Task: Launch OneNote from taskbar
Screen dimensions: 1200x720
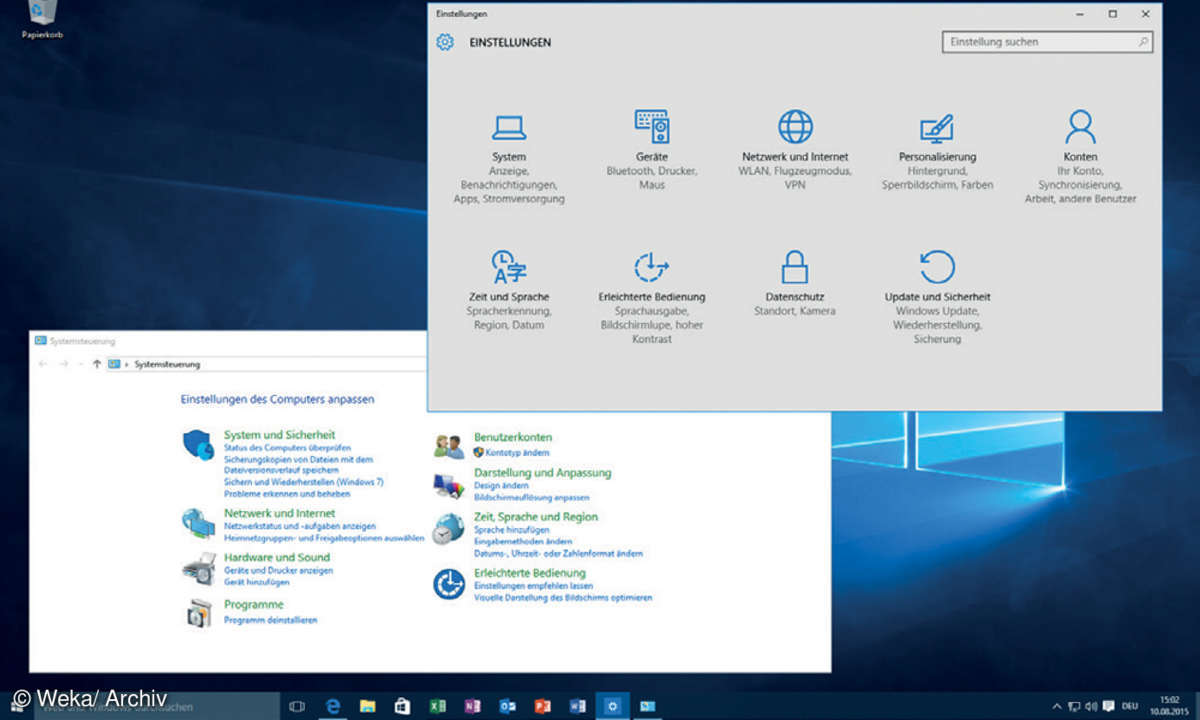Action: [472, 705]
